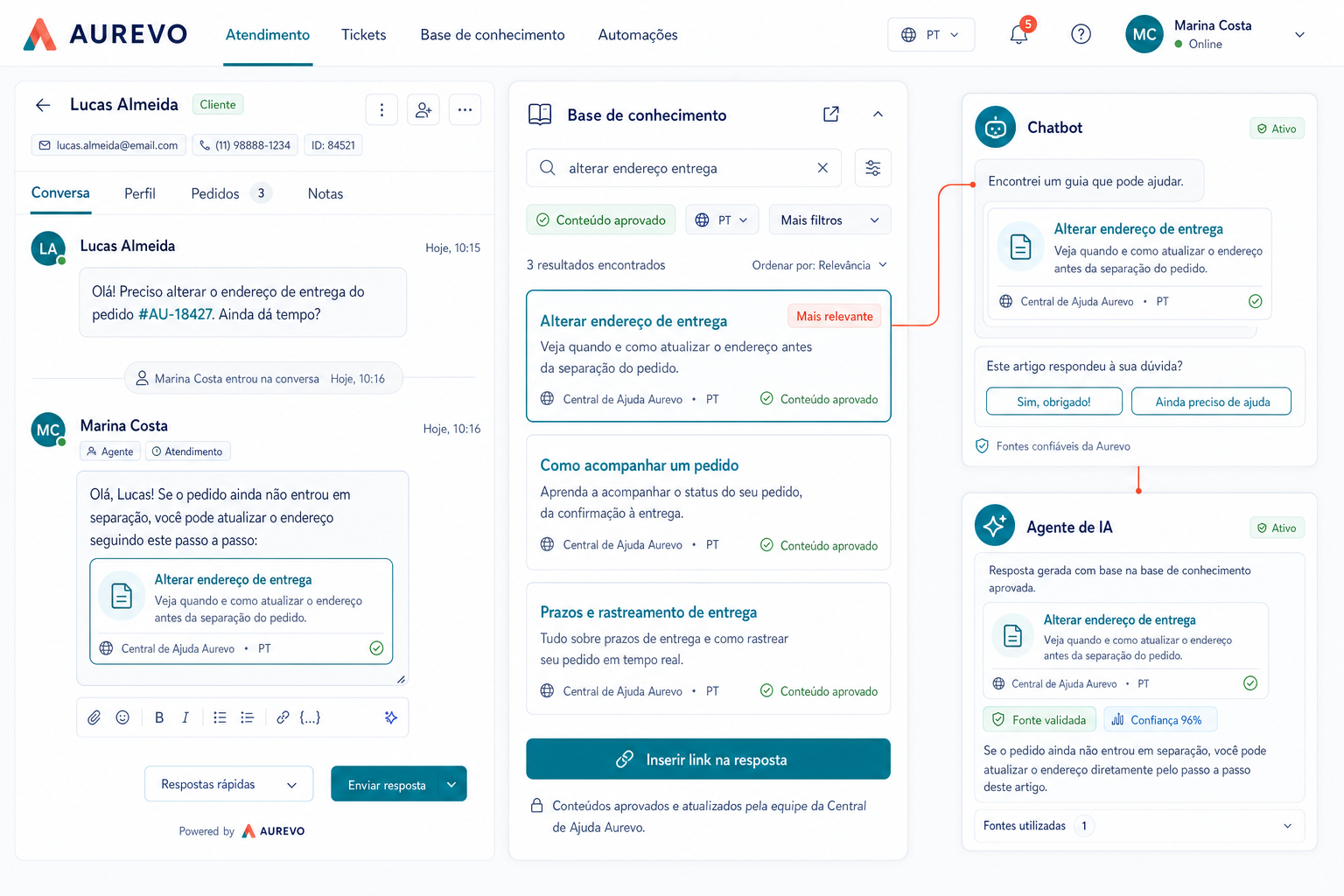
Task: Open Base de conhecimento in the top nav
Action: [x=493, y=35]
